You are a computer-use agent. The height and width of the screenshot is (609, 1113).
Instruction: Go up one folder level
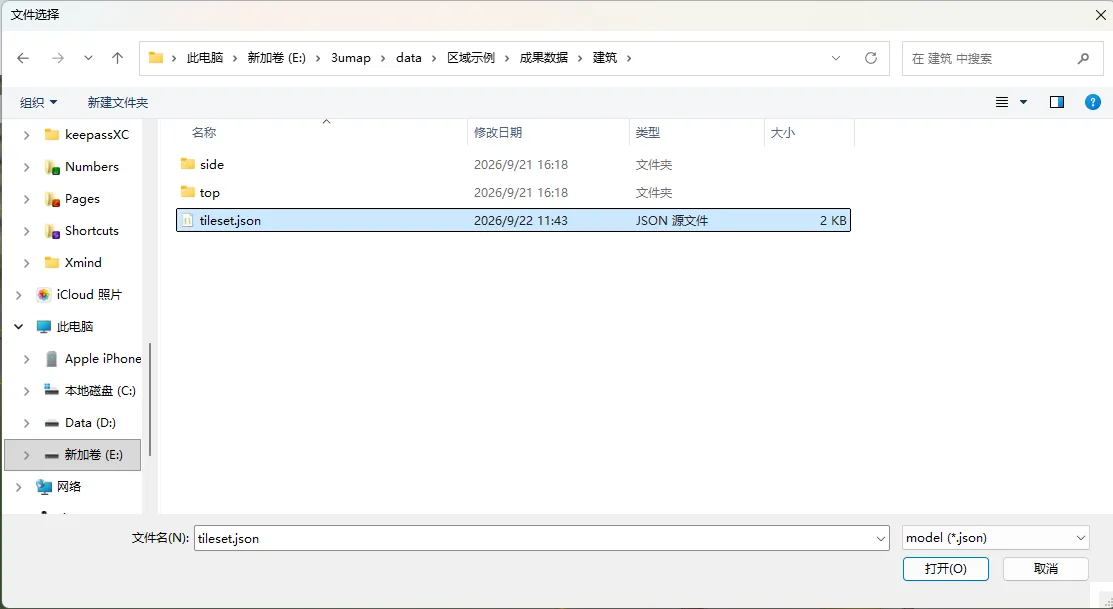[117, 58]
